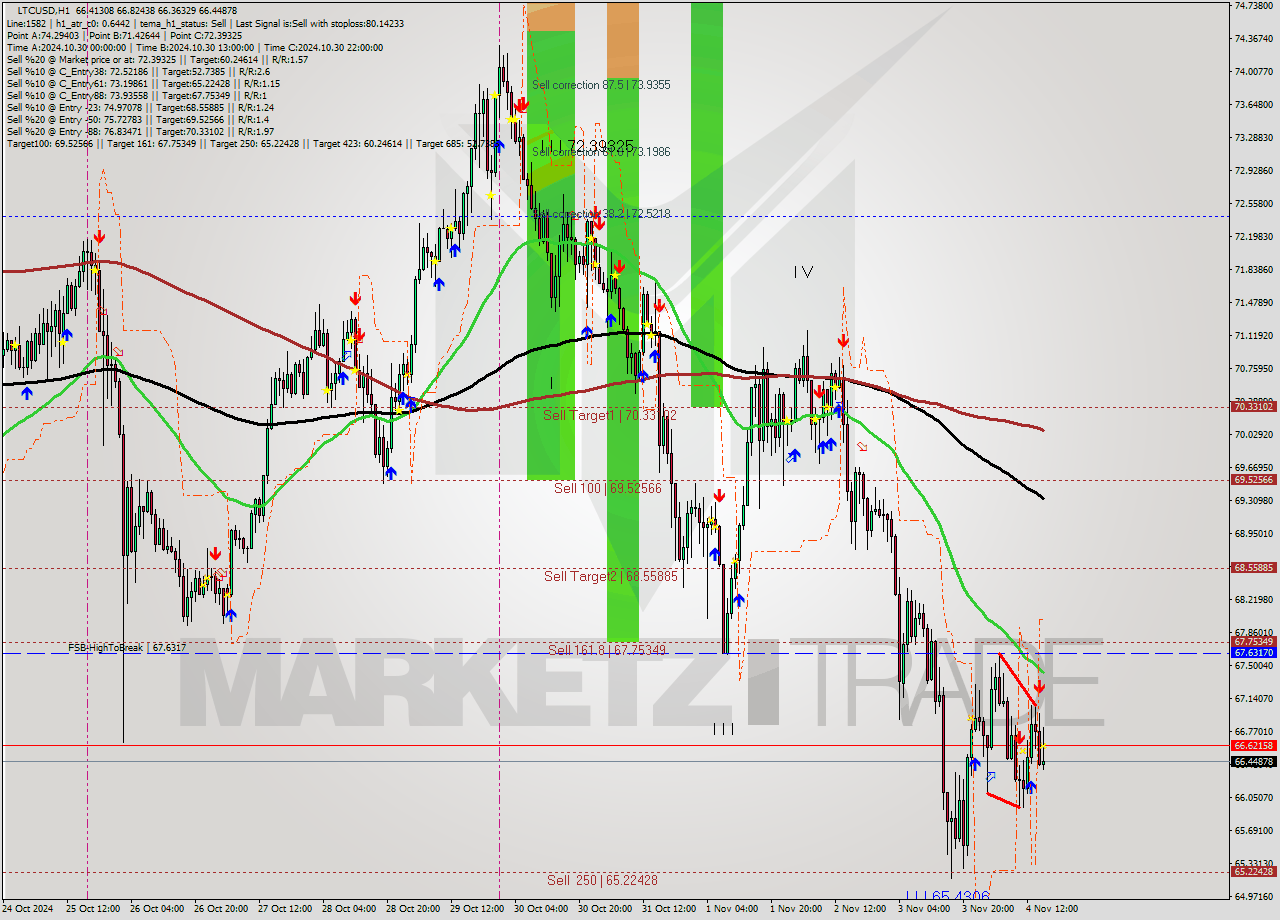This screenshot has width=1280, height=920.
Task: Click the red 67.75349 price tag on axis
Action: (1253, 642)
